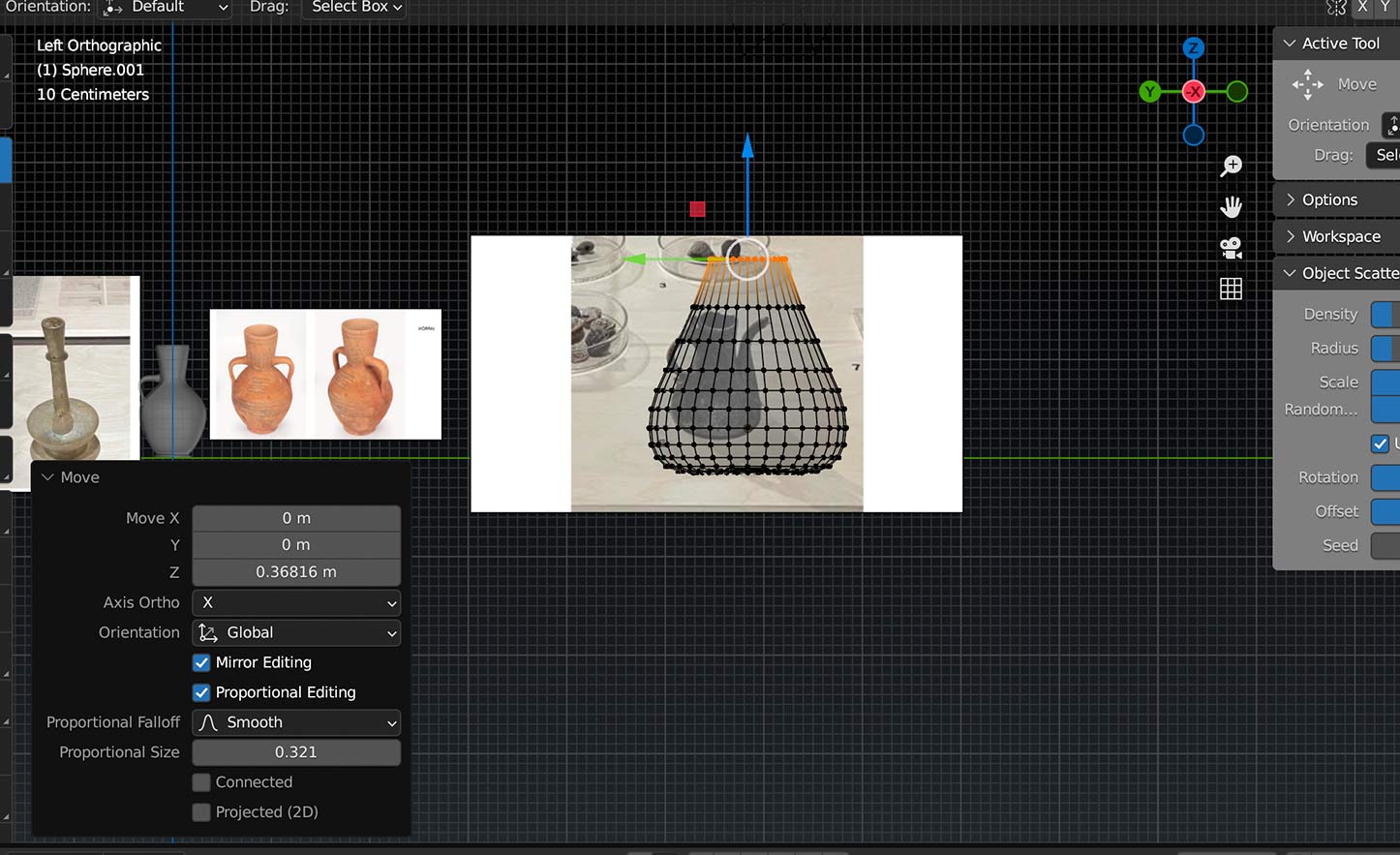1400x855 pixels.
Task: Expand the Workspace panel
Action: click(x=1340, y=236)
